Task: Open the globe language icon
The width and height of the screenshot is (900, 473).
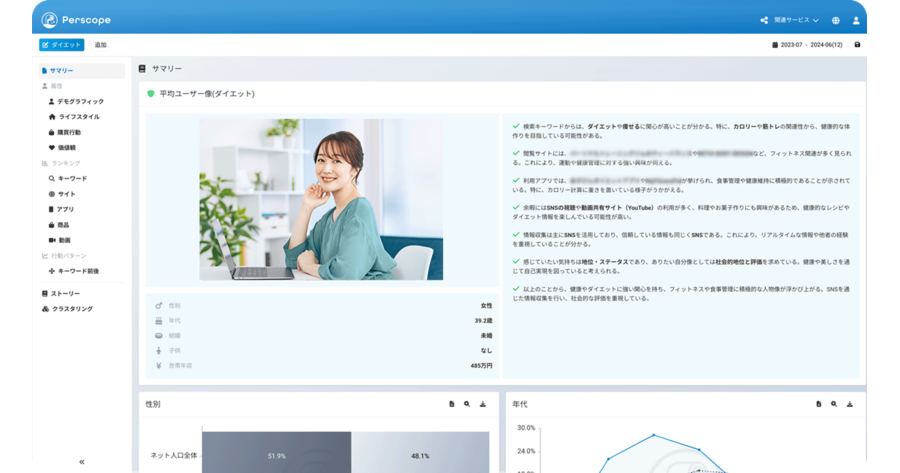Action: pyautogui.click(x=836, y=20)
